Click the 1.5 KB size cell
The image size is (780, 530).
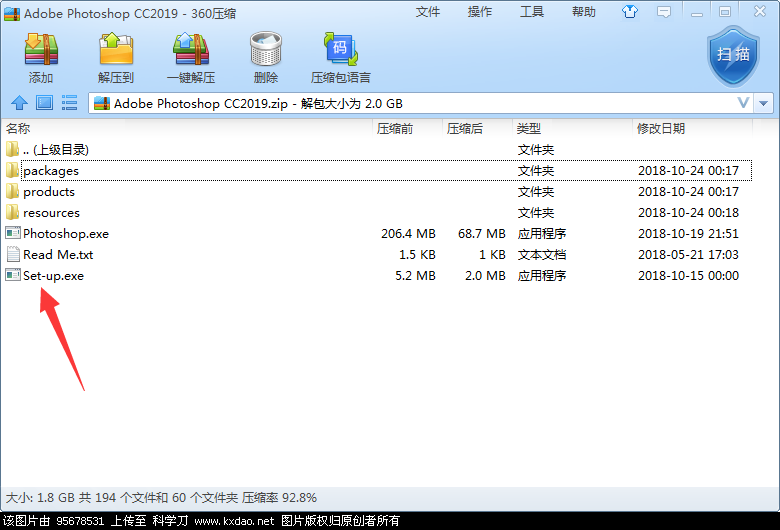click(417, 255)
